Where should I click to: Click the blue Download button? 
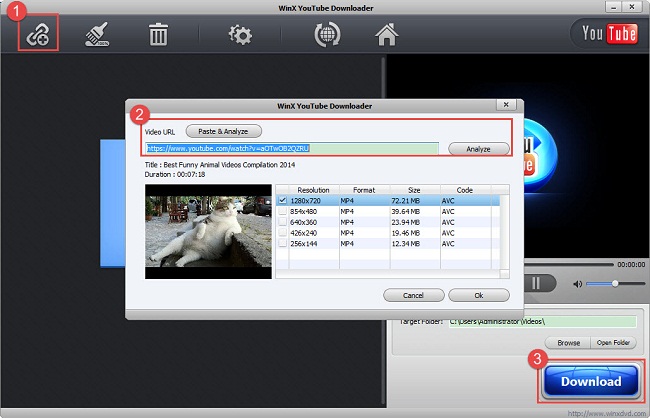click(x=591, y=382)
